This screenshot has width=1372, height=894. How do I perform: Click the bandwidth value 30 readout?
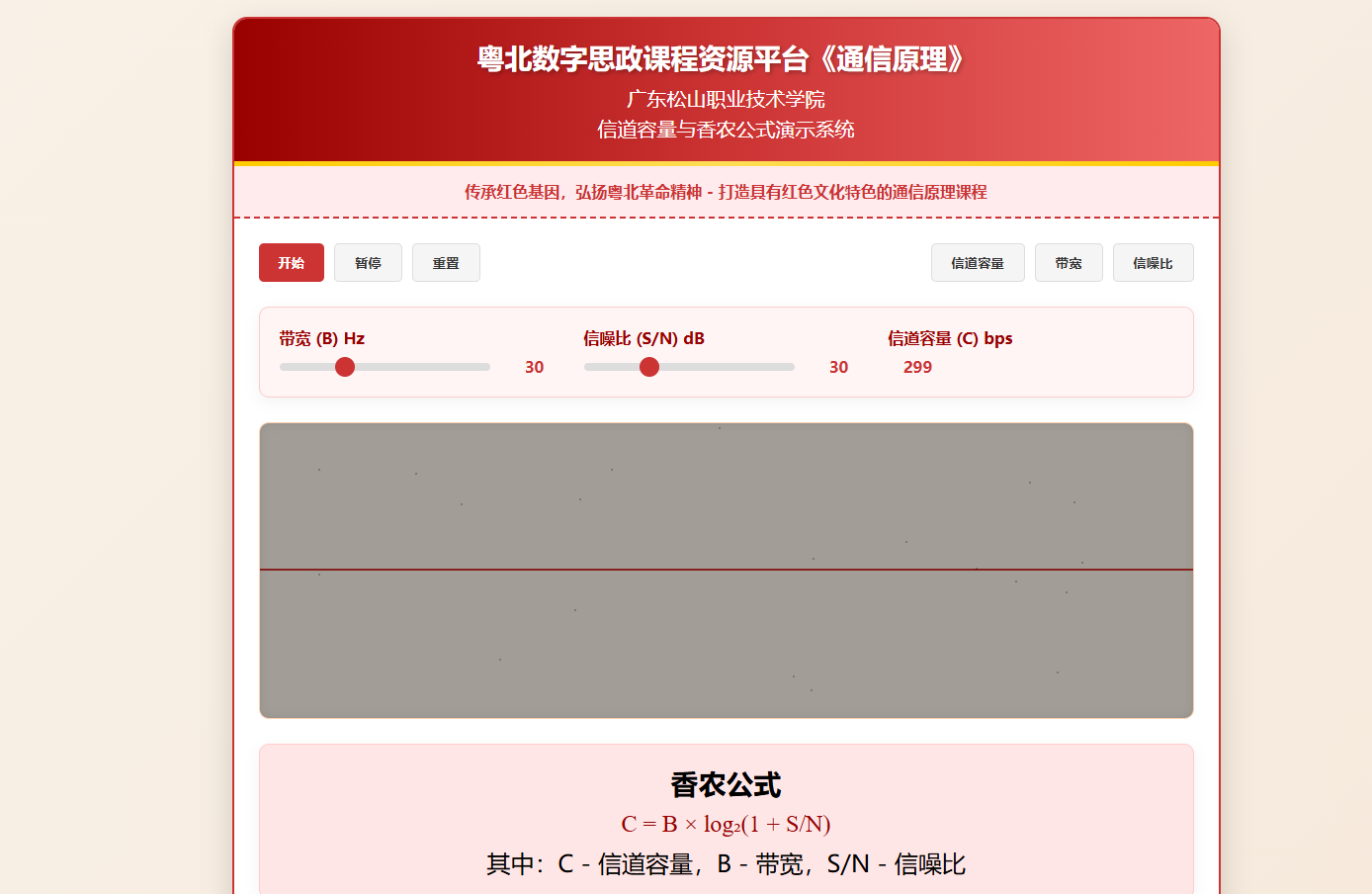point(534,367)
